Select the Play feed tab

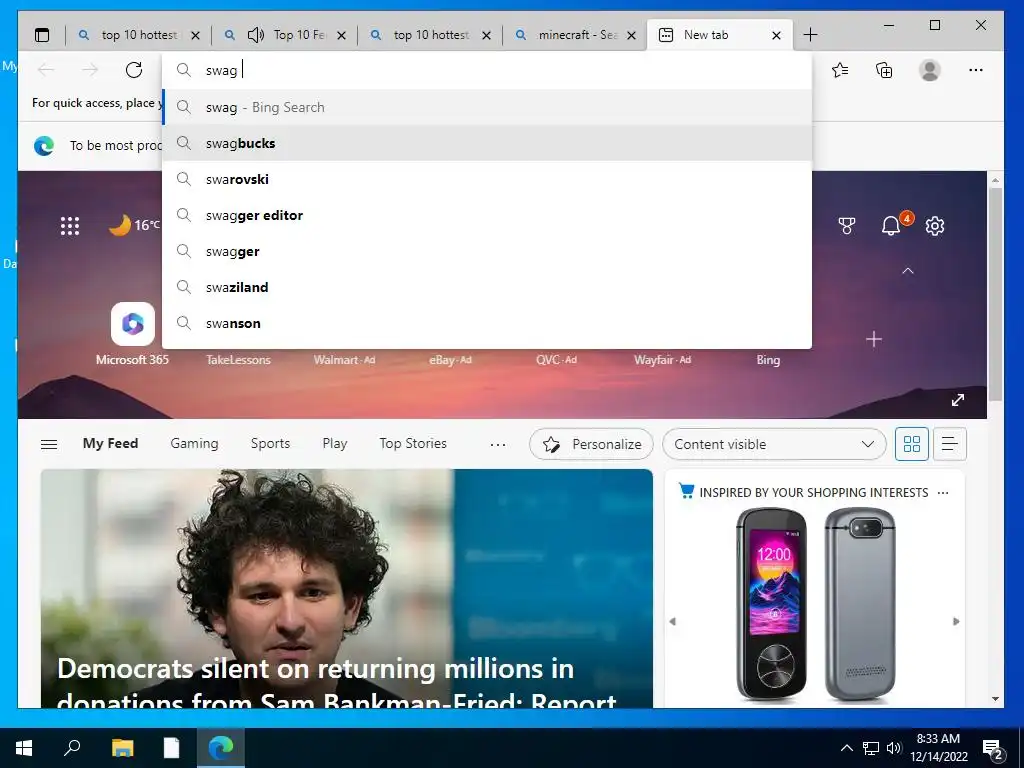pos(334,443)
